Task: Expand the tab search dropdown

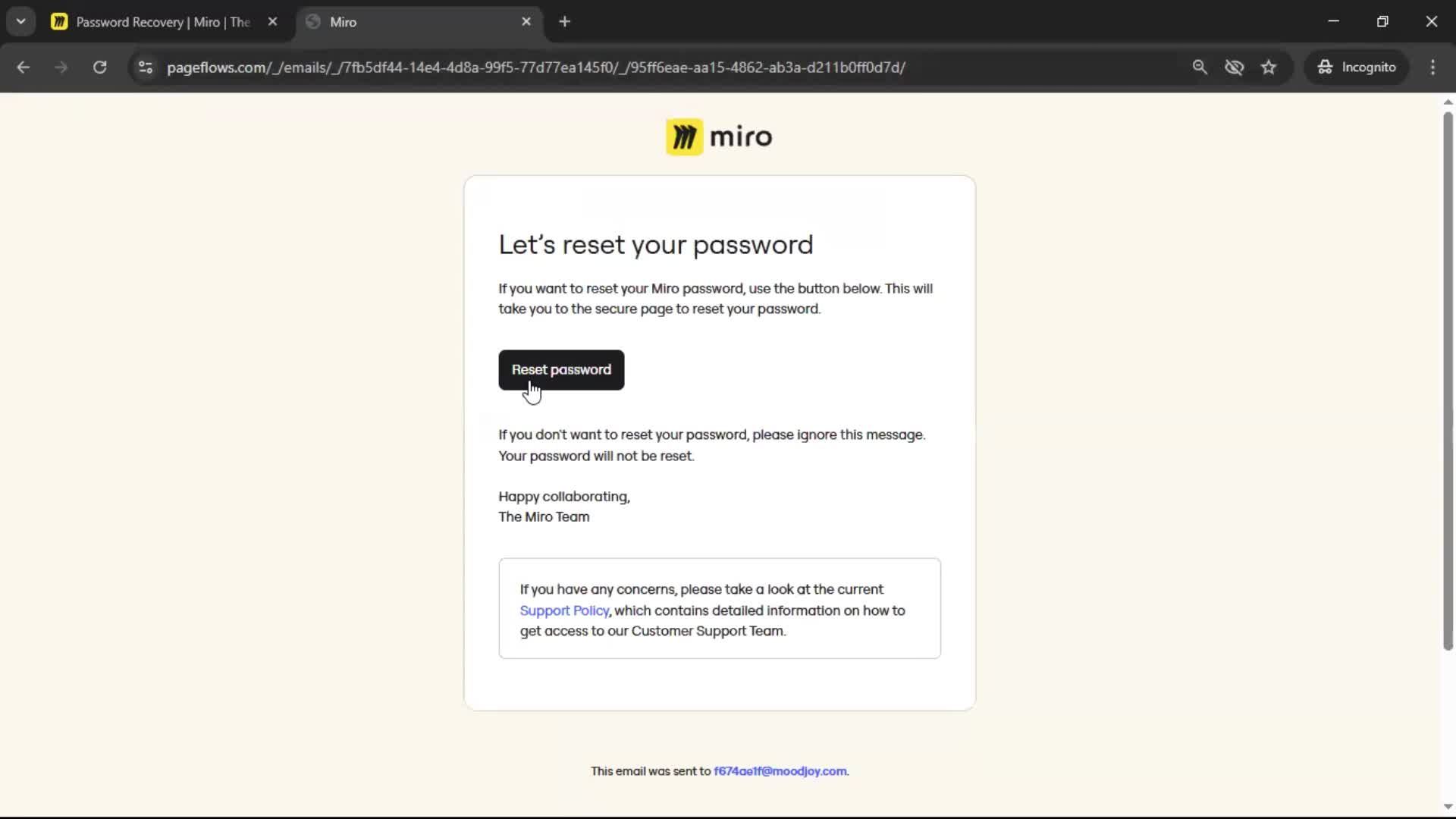Action: (x=20, y=22)
